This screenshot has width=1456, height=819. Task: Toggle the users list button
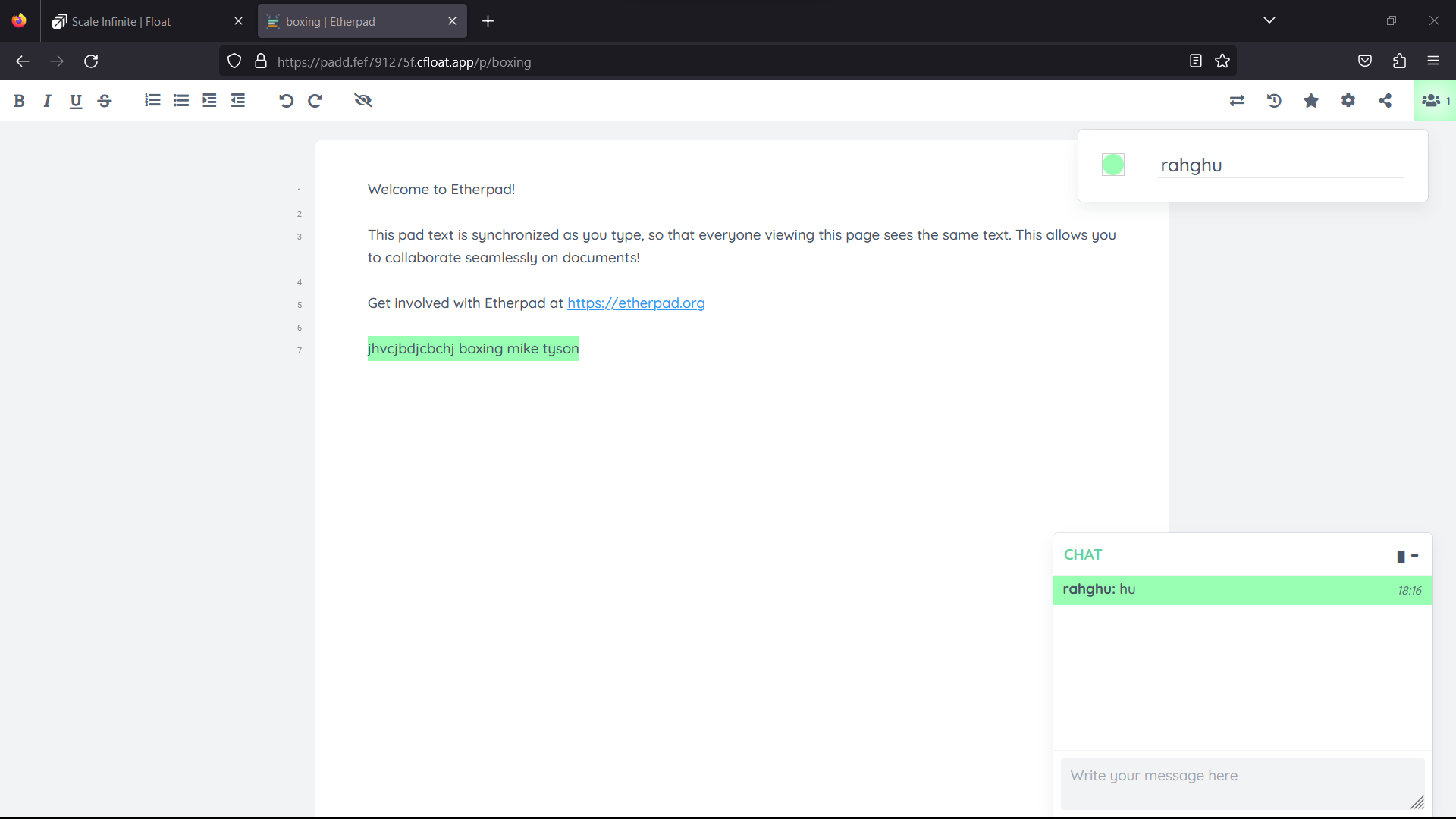click(x=1435, y=101)
